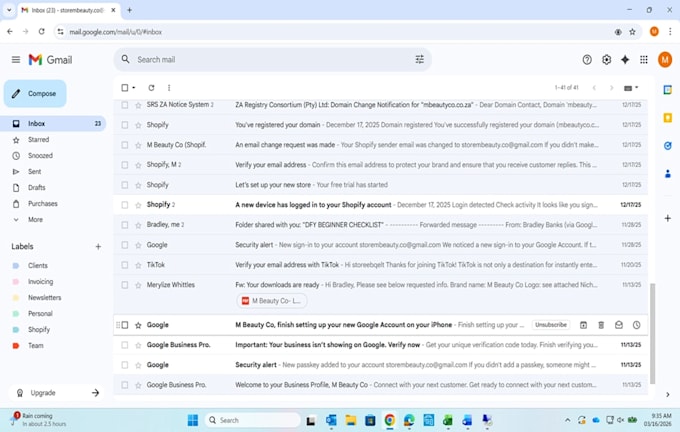Go to the Inbox folder
This screenshot has height=432, width=680.
(54, 124)
